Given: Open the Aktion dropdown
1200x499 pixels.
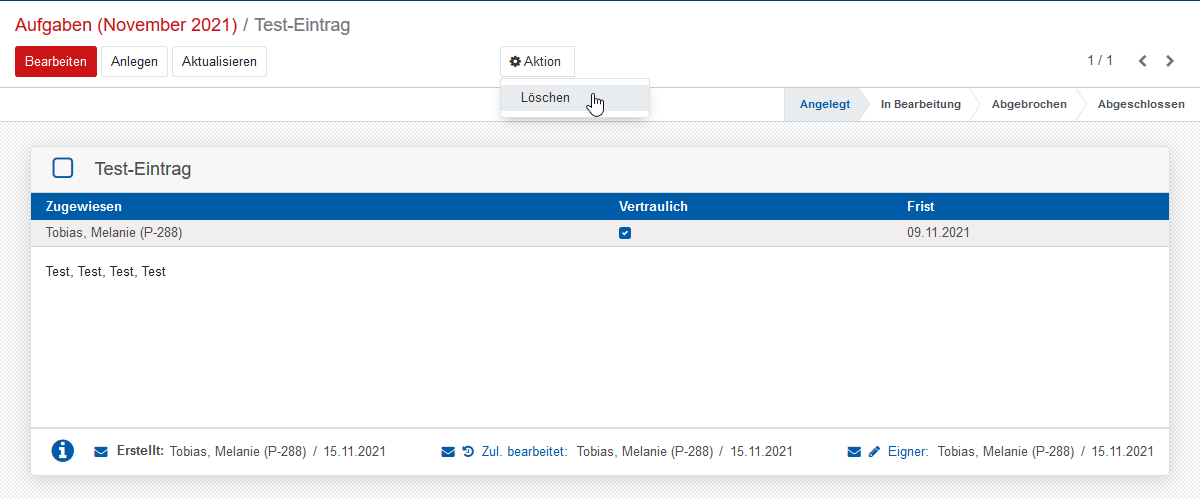Looking at the screenshot, I should (x=537, y=62).
